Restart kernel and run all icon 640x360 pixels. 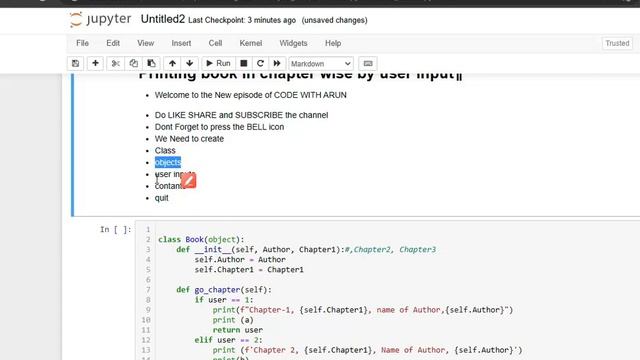click(x=277, y=63)
